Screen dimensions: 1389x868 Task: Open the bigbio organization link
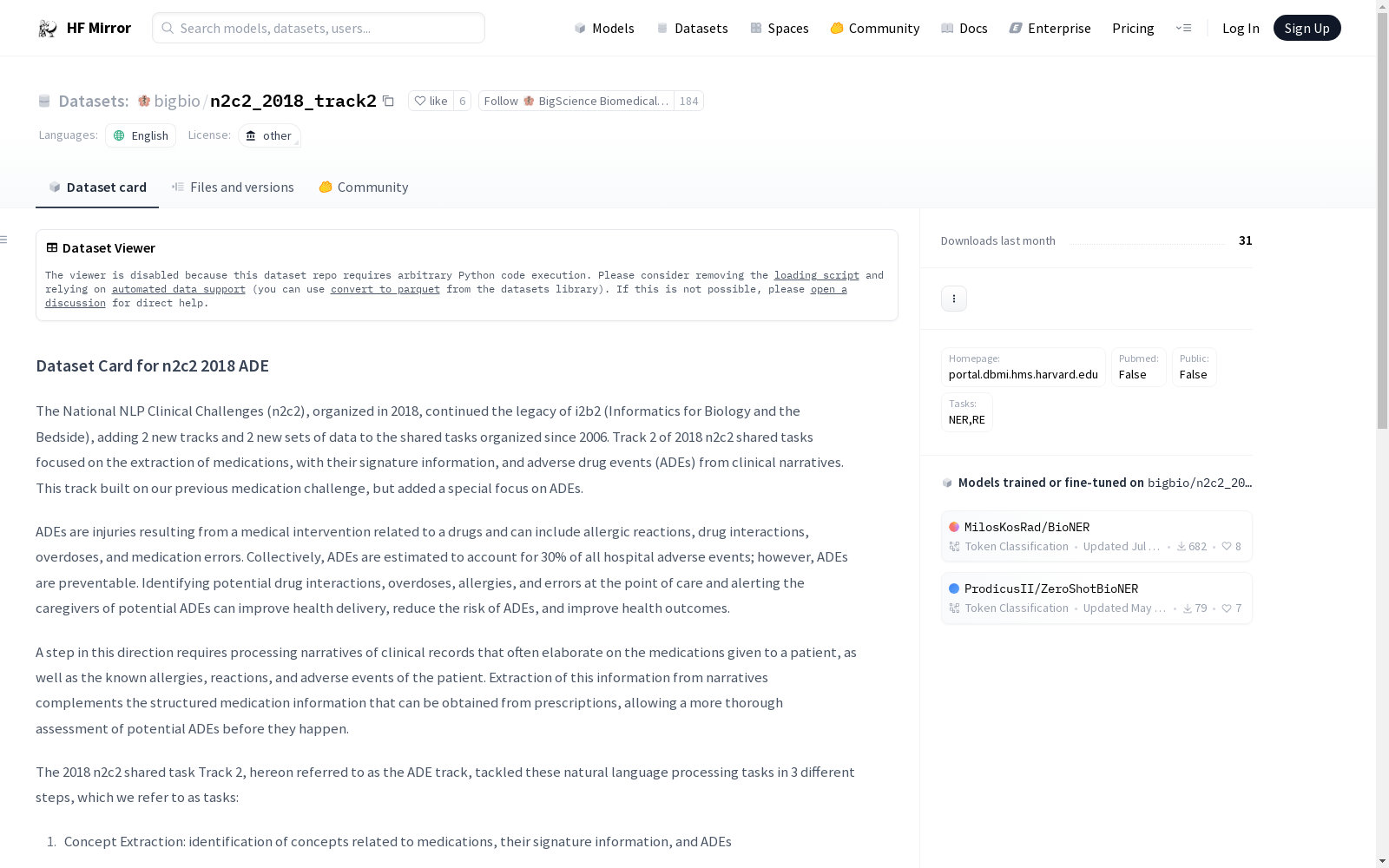coord(177,101)
